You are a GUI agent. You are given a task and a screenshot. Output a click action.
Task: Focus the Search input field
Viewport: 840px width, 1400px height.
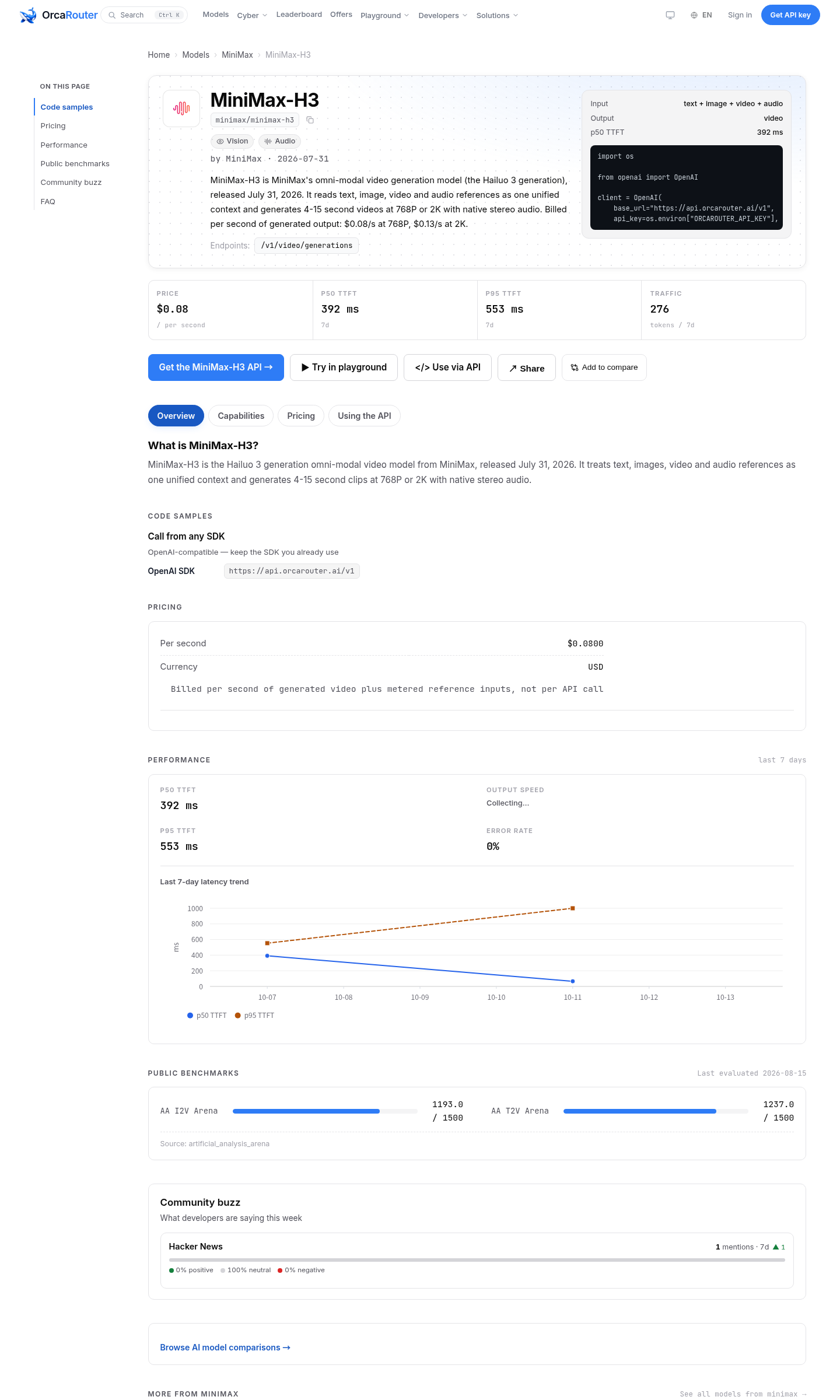[x=145, y=15]
